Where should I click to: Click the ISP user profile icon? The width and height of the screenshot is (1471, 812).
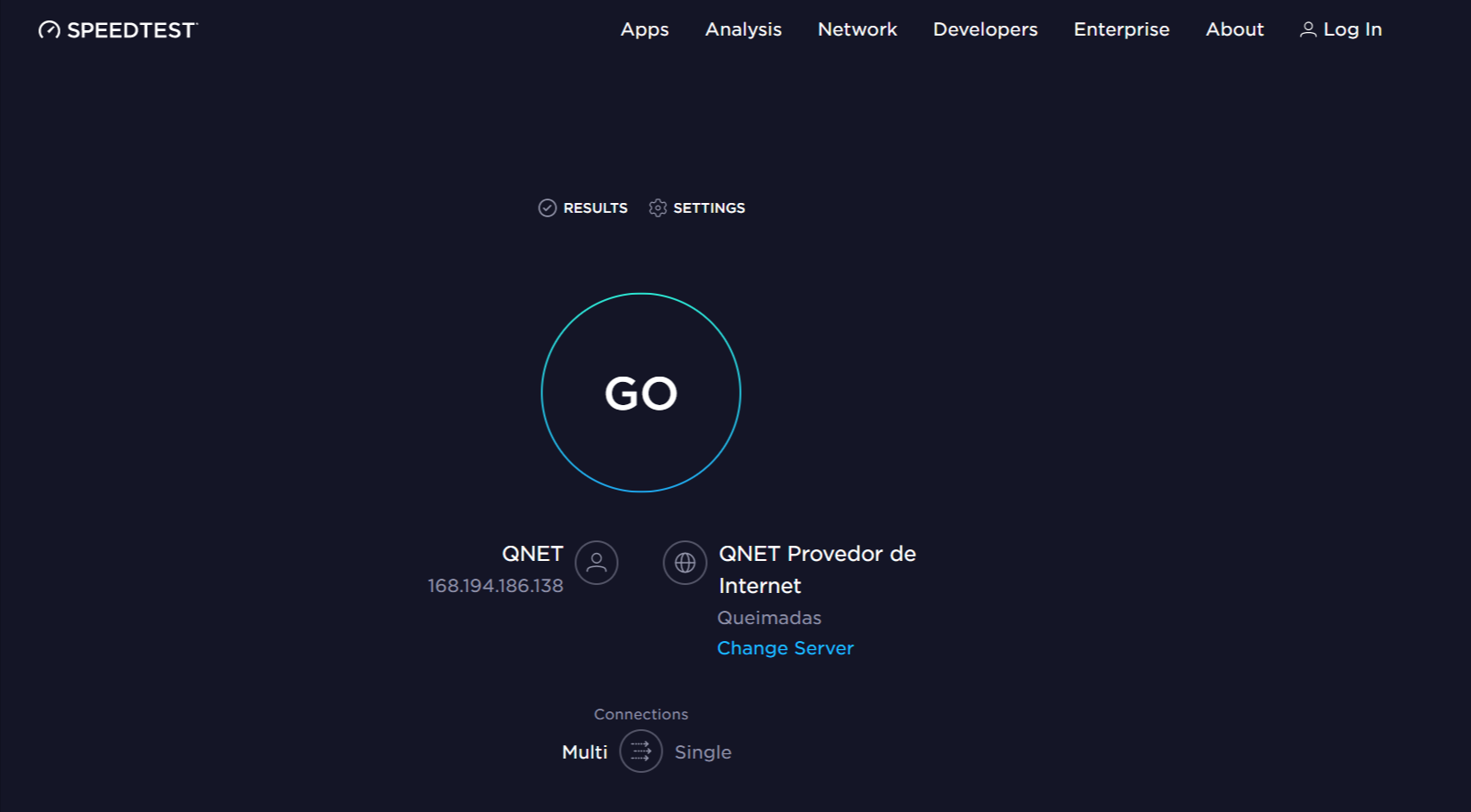[x=597, y=563]
